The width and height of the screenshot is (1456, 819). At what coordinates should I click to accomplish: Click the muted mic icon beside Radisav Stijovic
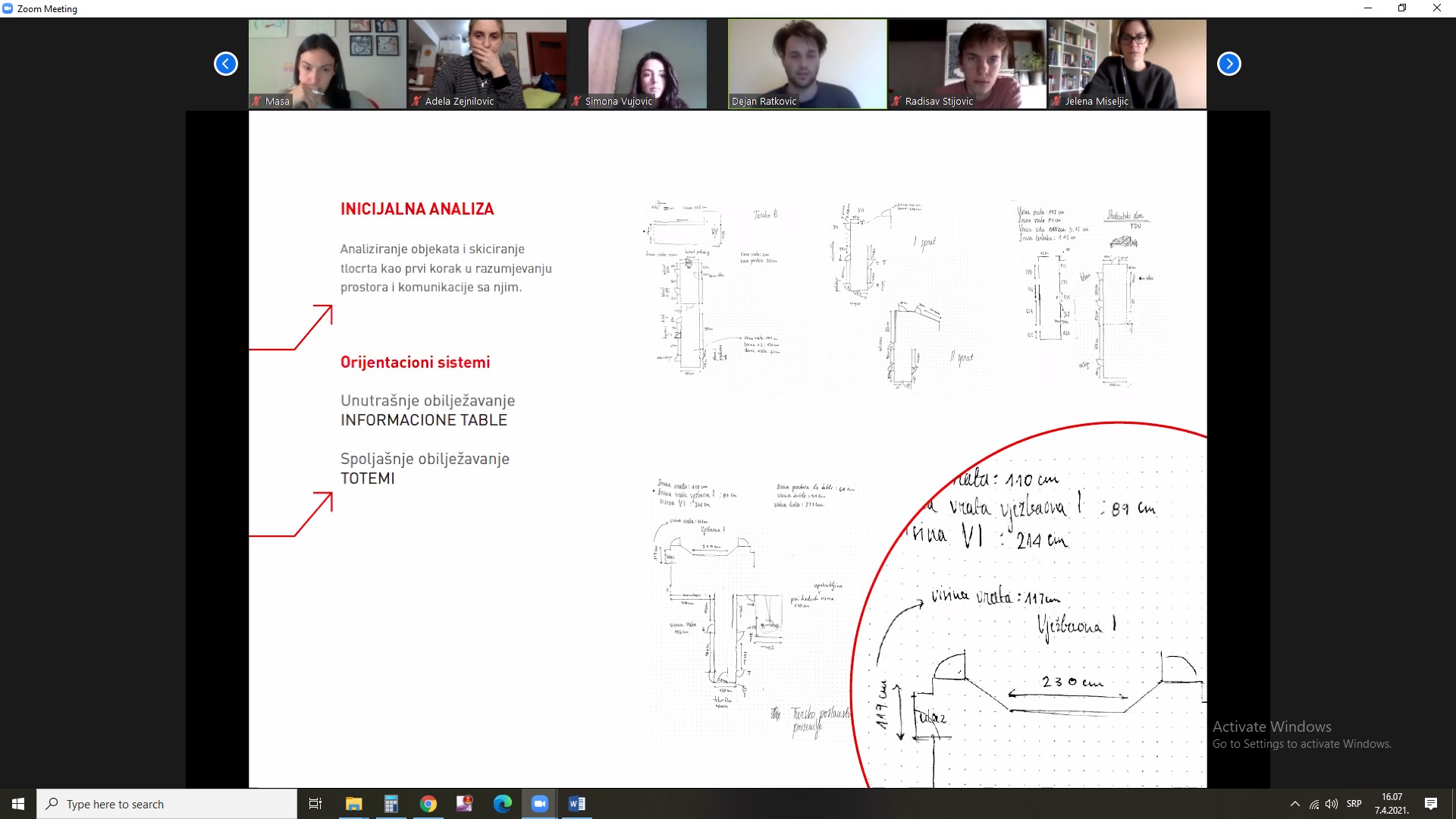pyautogui.click(x=896, y=101)
